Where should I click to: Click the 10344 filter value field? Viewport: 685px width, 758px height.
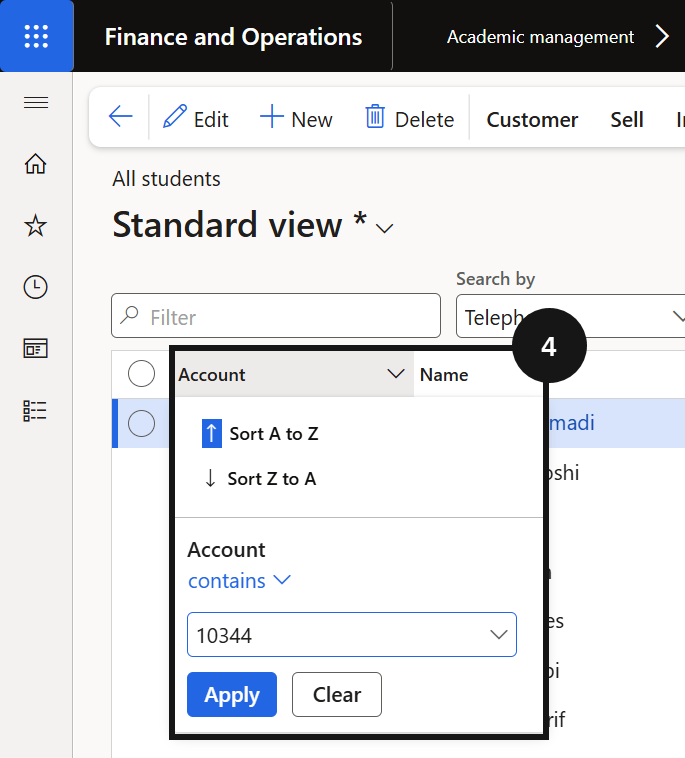352,635
